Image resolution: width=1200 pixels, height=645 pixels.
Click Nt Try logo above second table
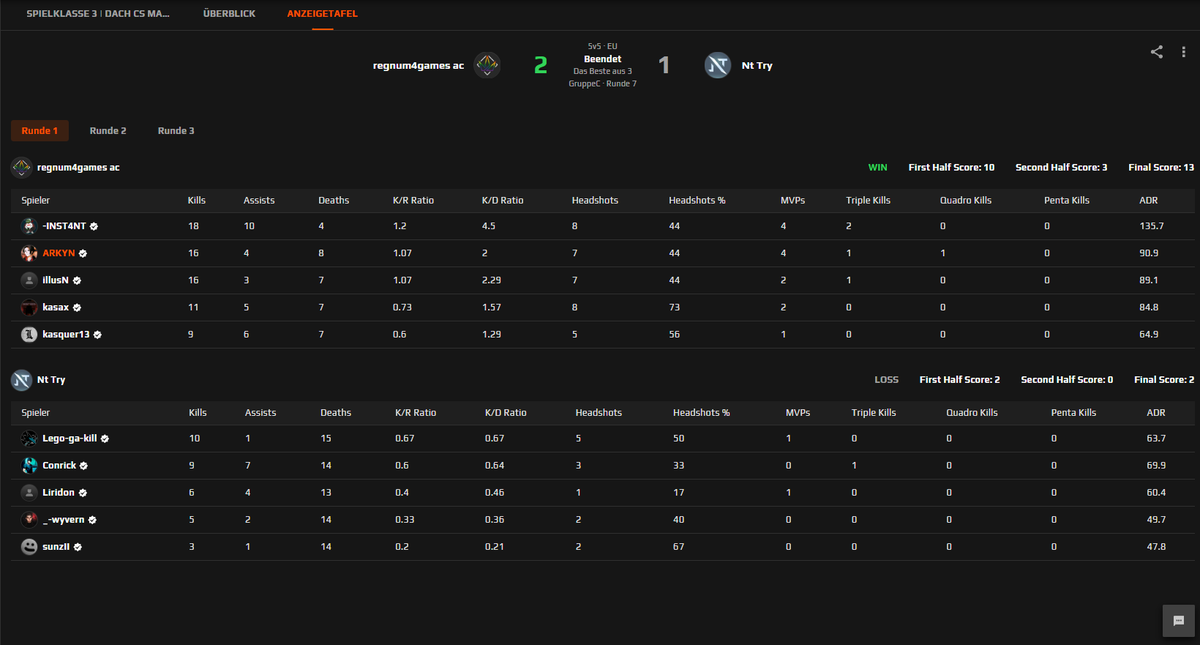(21, 380)
